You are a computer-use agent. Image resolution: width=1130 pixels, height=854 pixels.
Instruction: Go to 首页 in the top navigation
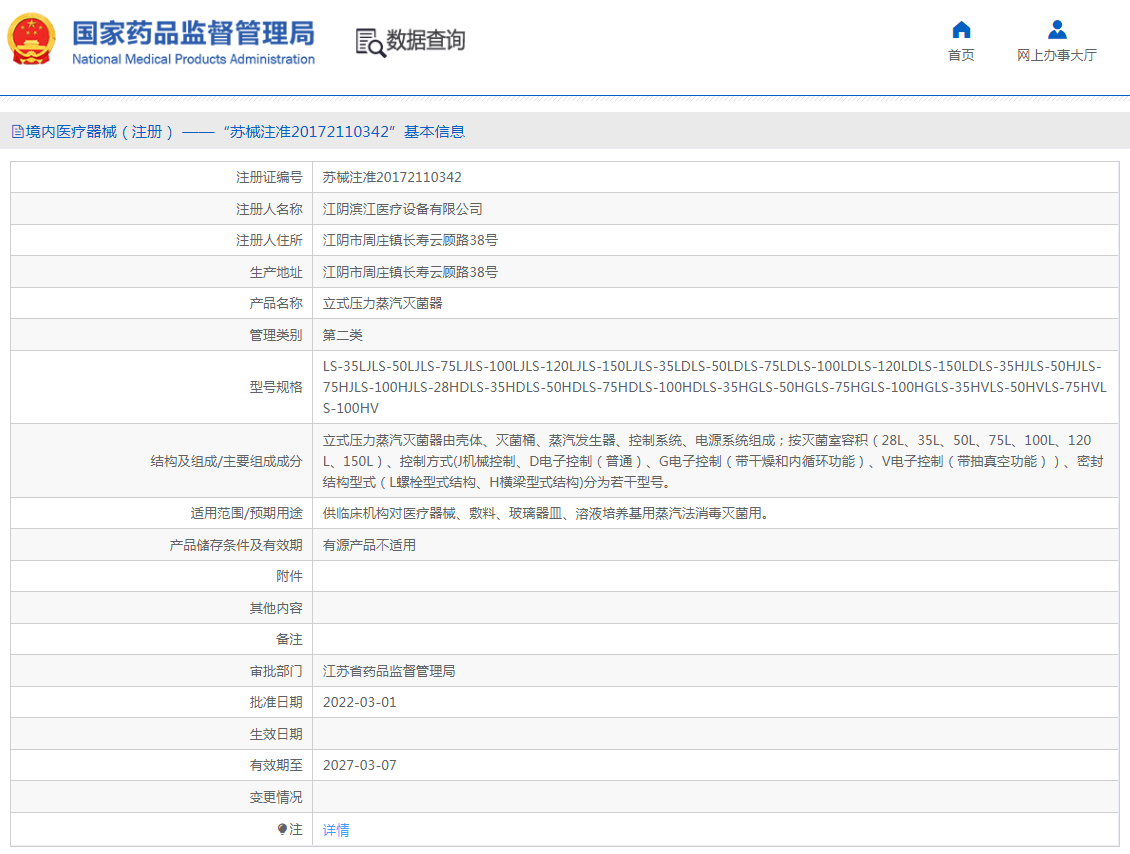(960, 55)
